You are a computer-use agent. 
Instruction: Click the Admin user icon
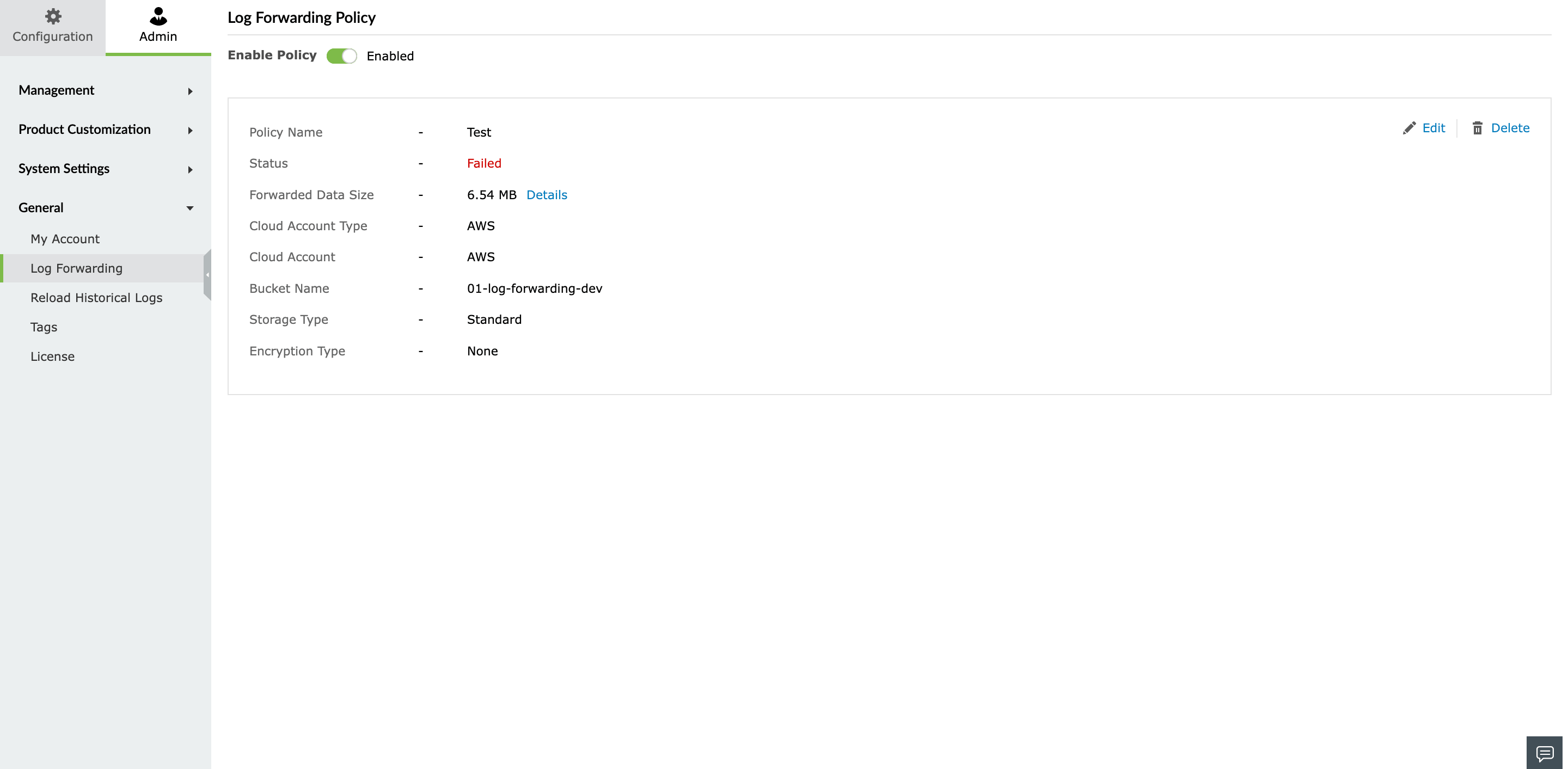(158, 16)
